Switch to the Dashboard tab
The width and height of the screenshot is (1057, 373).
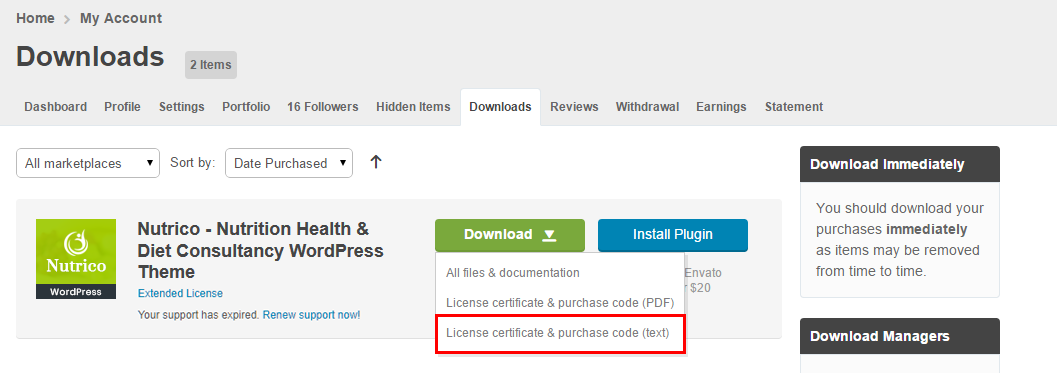[x=55, y=107]
